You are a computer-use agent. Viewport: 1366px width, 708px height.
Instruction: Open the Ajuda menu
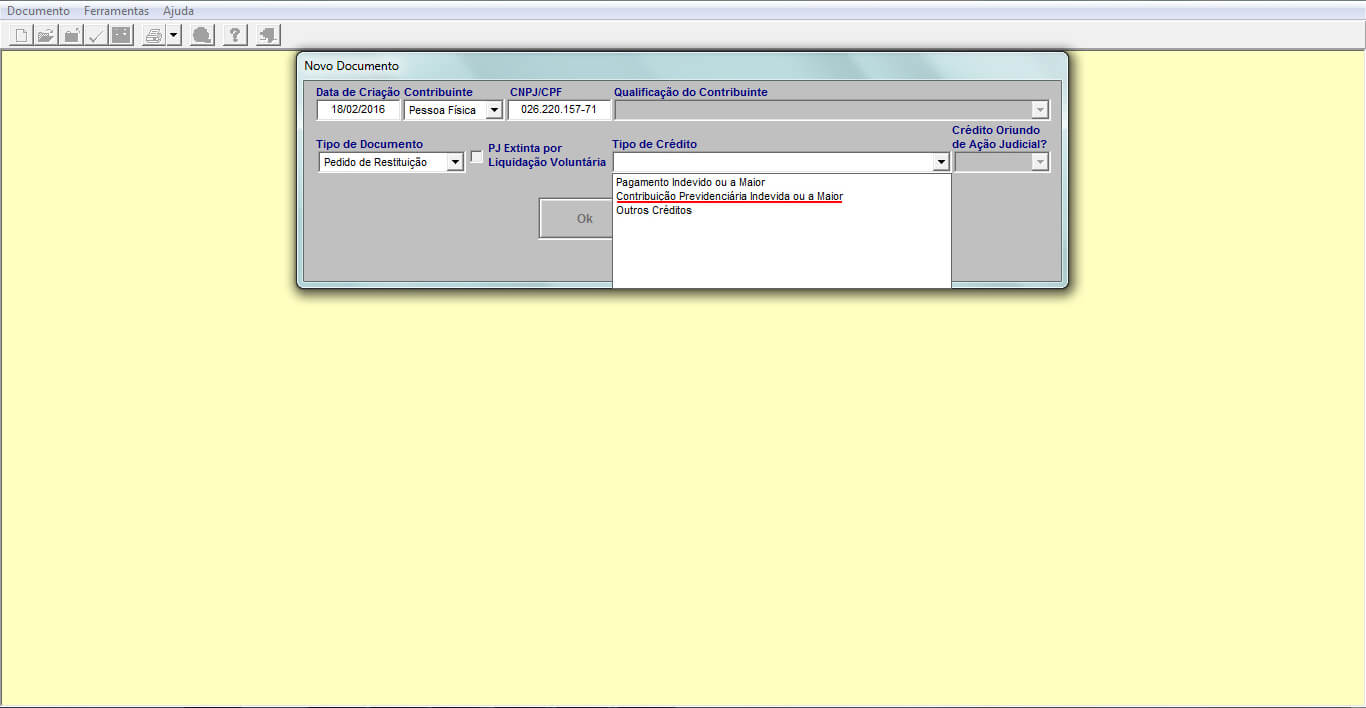tap(179, 11)
